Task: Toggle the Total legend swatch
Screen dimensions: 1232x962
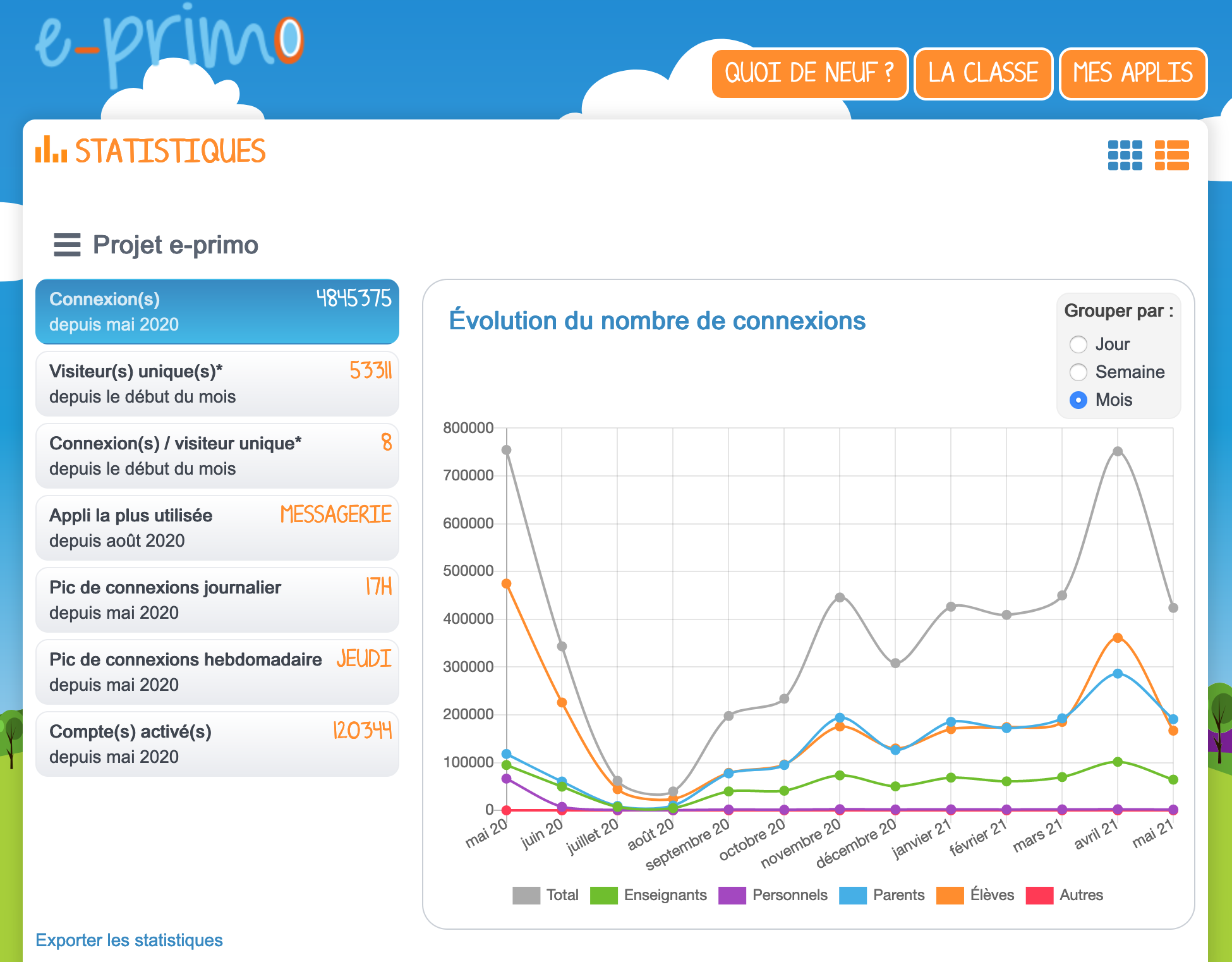Action: 526,895
